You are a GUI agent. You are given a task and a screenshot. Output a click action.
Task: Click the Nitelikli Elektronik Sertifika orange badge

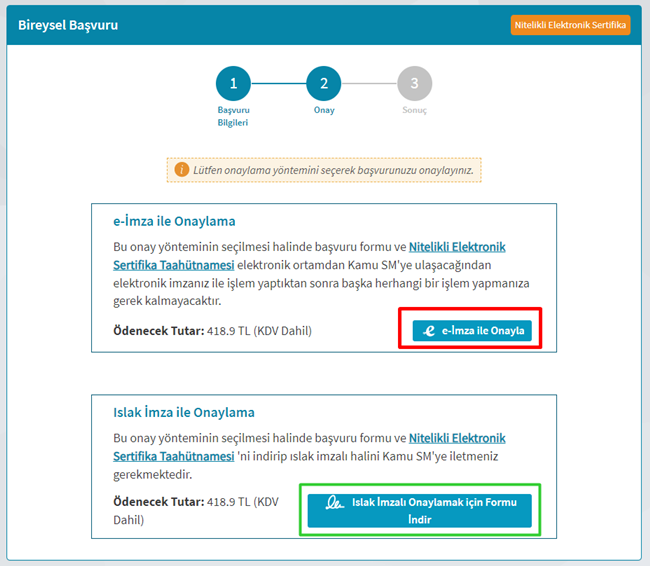(x=570, y=25)
